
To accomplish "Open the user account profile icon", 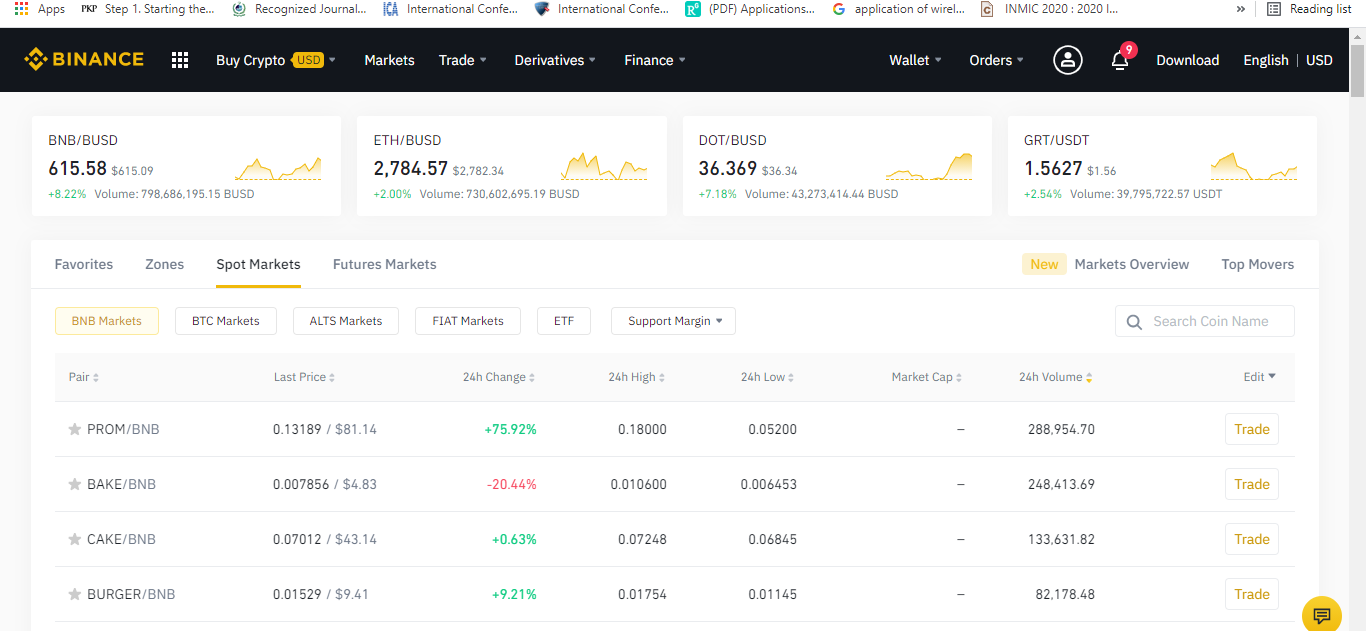I will tap(1068, 60).
